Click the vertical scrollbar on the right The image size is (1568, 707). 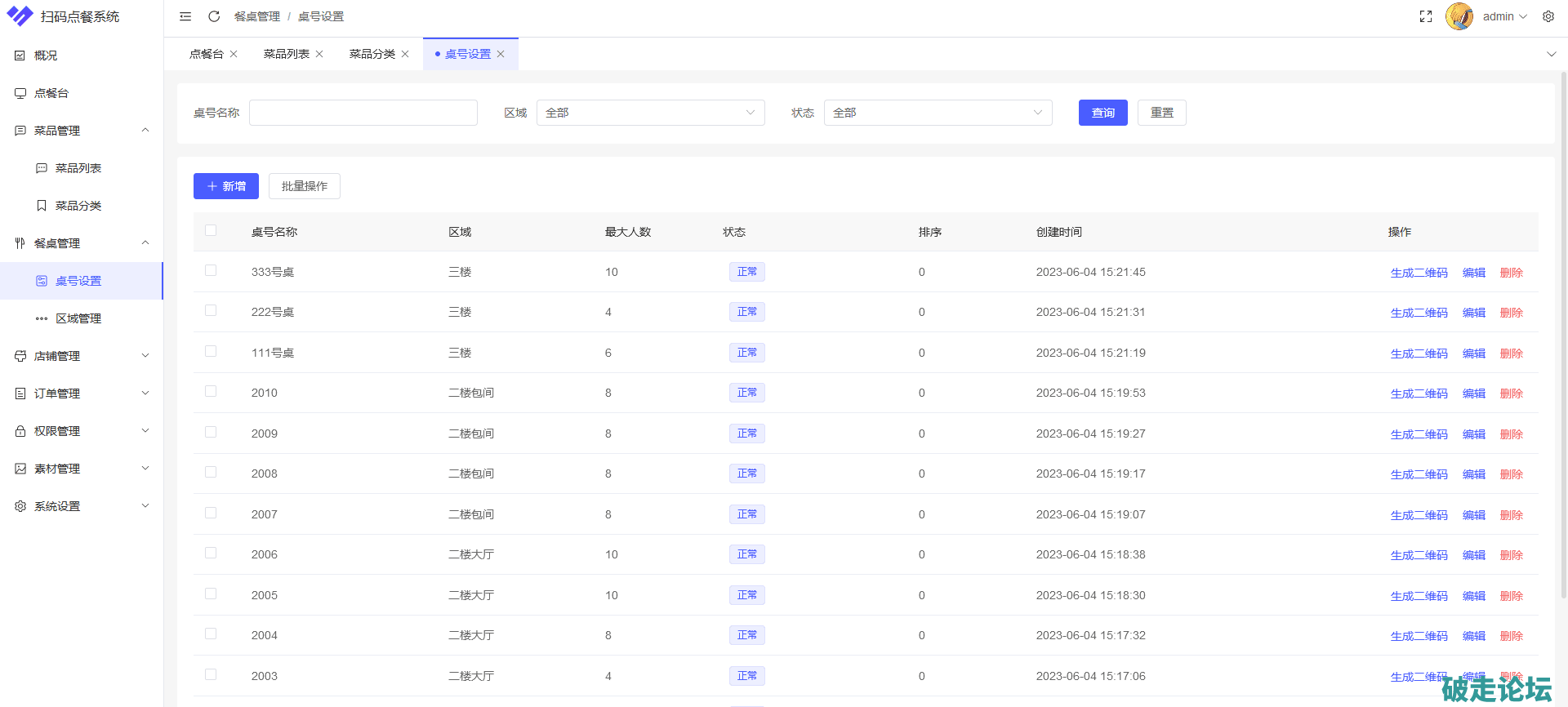[x=1563, y=327]
